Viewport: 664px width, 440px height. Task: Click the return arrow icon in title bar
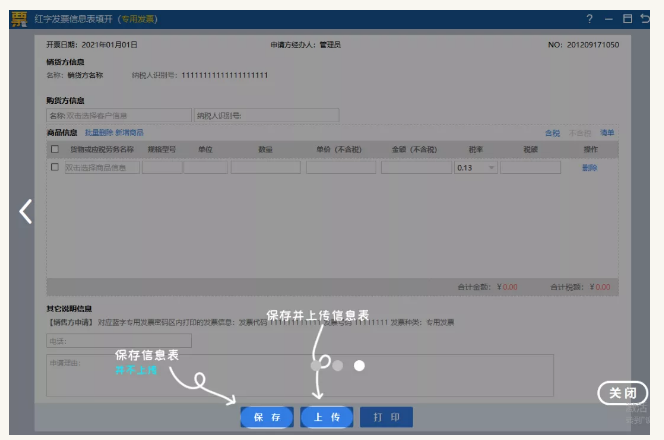[645, 19]
